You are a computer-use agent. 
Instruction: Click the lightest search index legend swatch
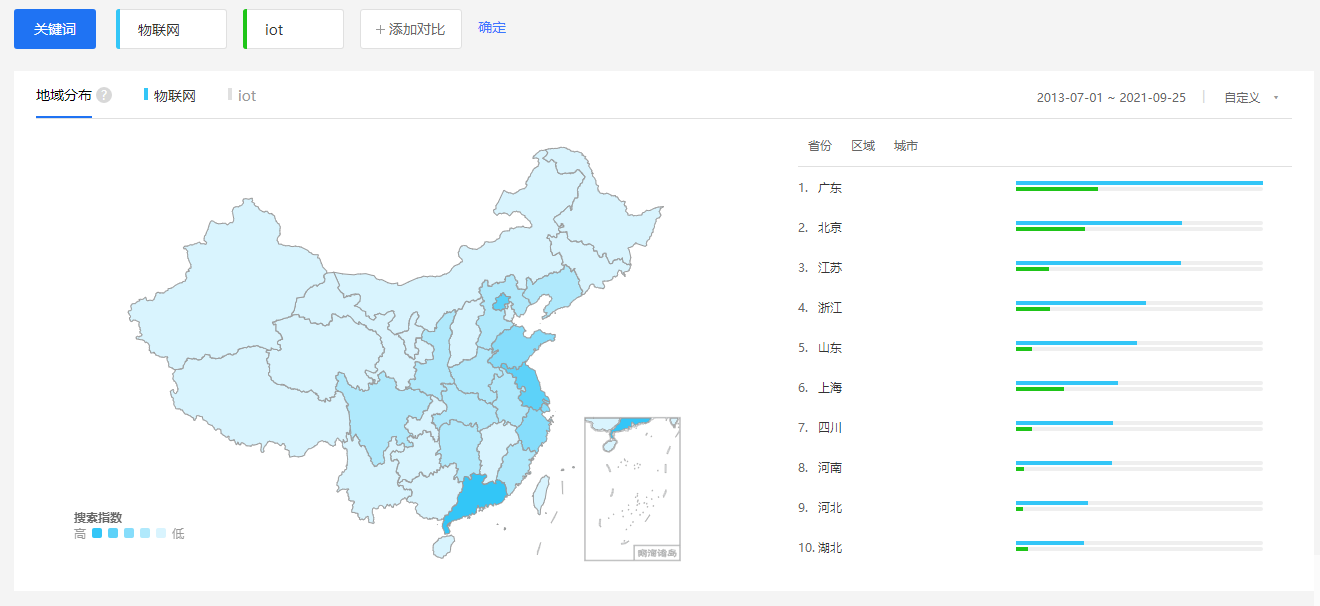161,534
